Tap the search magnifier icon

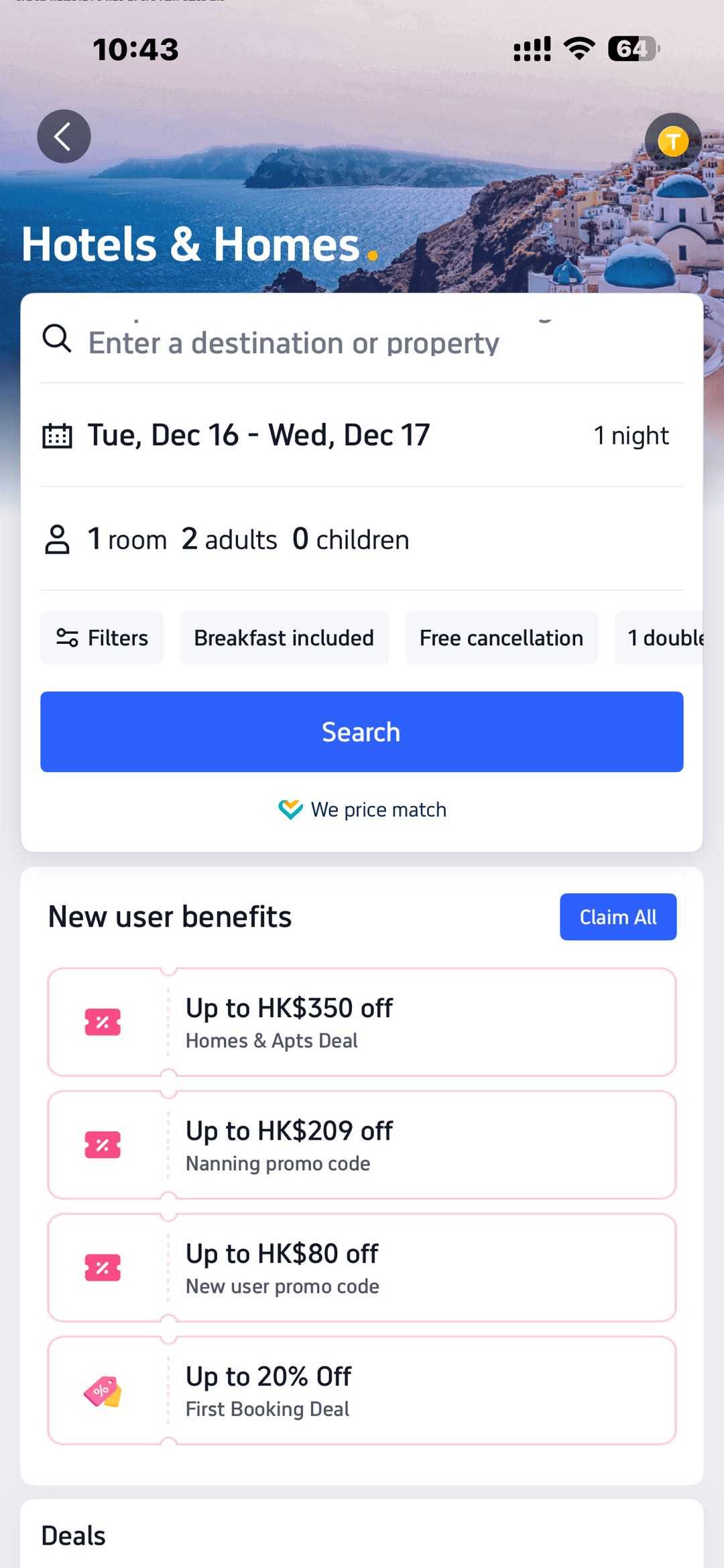(x=57, y=338)
